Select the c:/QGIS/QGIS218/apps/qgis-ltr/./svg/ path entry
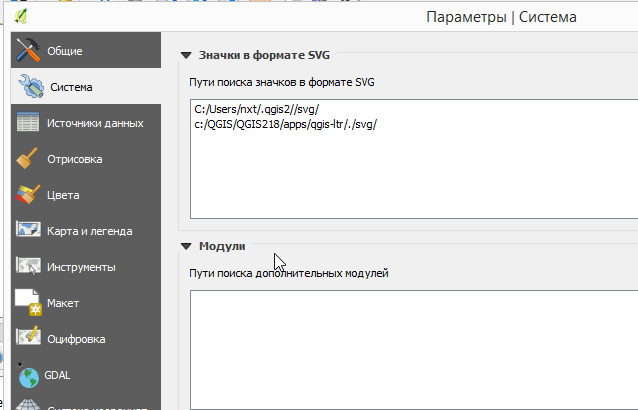Screen dimensions: 638x410 coord(285,124)
